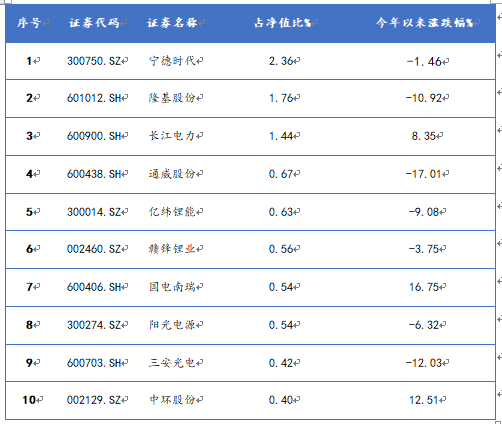Click the value -9.08
The width and height of the screenshot is (502, 424).
click(424, 212)
